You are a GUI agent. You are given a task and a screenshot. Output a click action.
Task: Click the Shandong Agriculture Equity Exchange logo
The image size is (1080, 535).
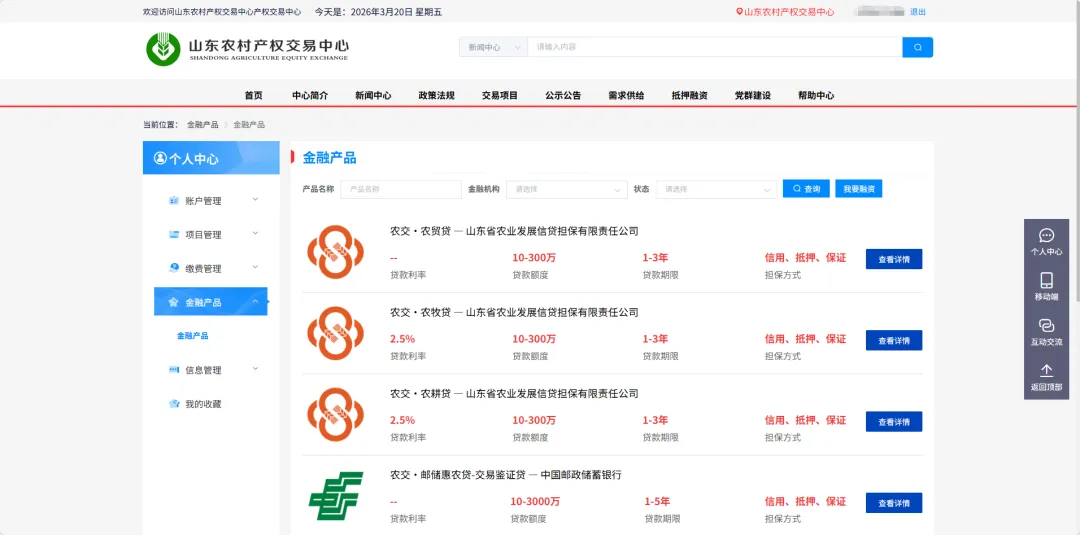click(x=247, y=48)
